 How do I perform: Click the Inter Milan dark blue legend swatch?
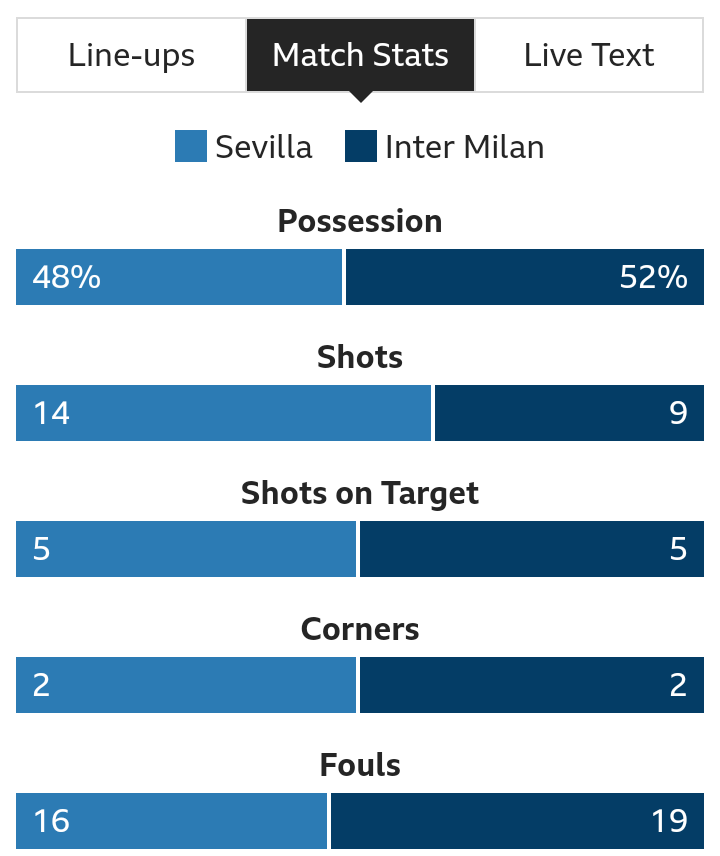pyautogui.click(x=361, y=146)
